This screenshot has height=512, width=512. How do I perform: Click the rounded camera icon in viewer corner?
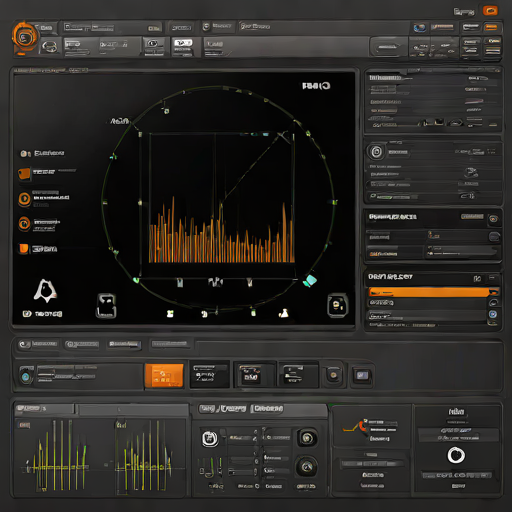click(x=337, y=305)
